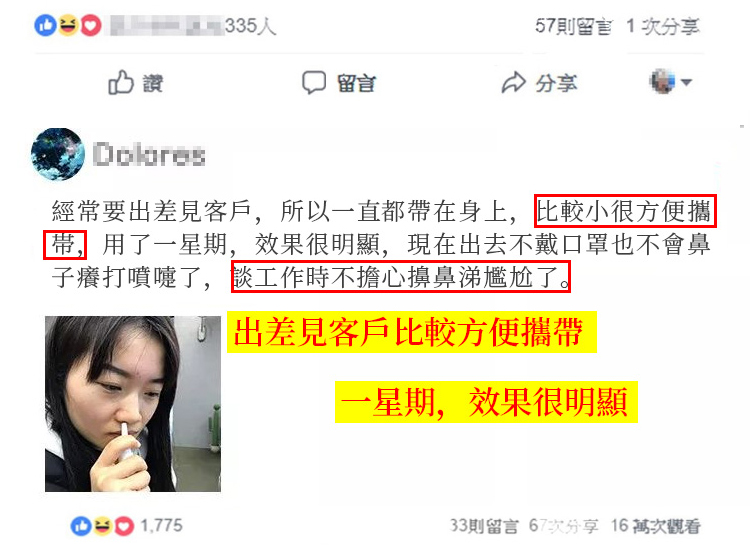The width and height of the screenshot is (750, 546).
Task: Click the 16 萬次觀看 views count
Action: 656,526
